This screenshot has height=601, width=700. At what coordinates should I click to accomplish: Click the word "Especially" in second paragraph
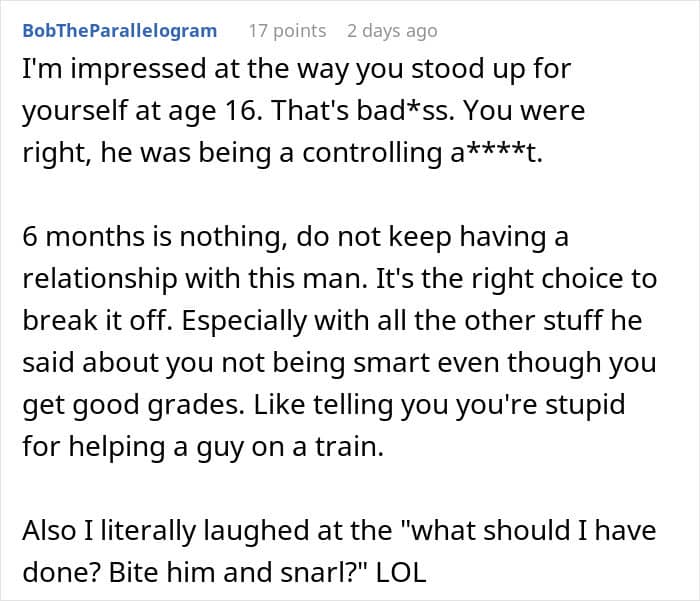pos(244,321)
